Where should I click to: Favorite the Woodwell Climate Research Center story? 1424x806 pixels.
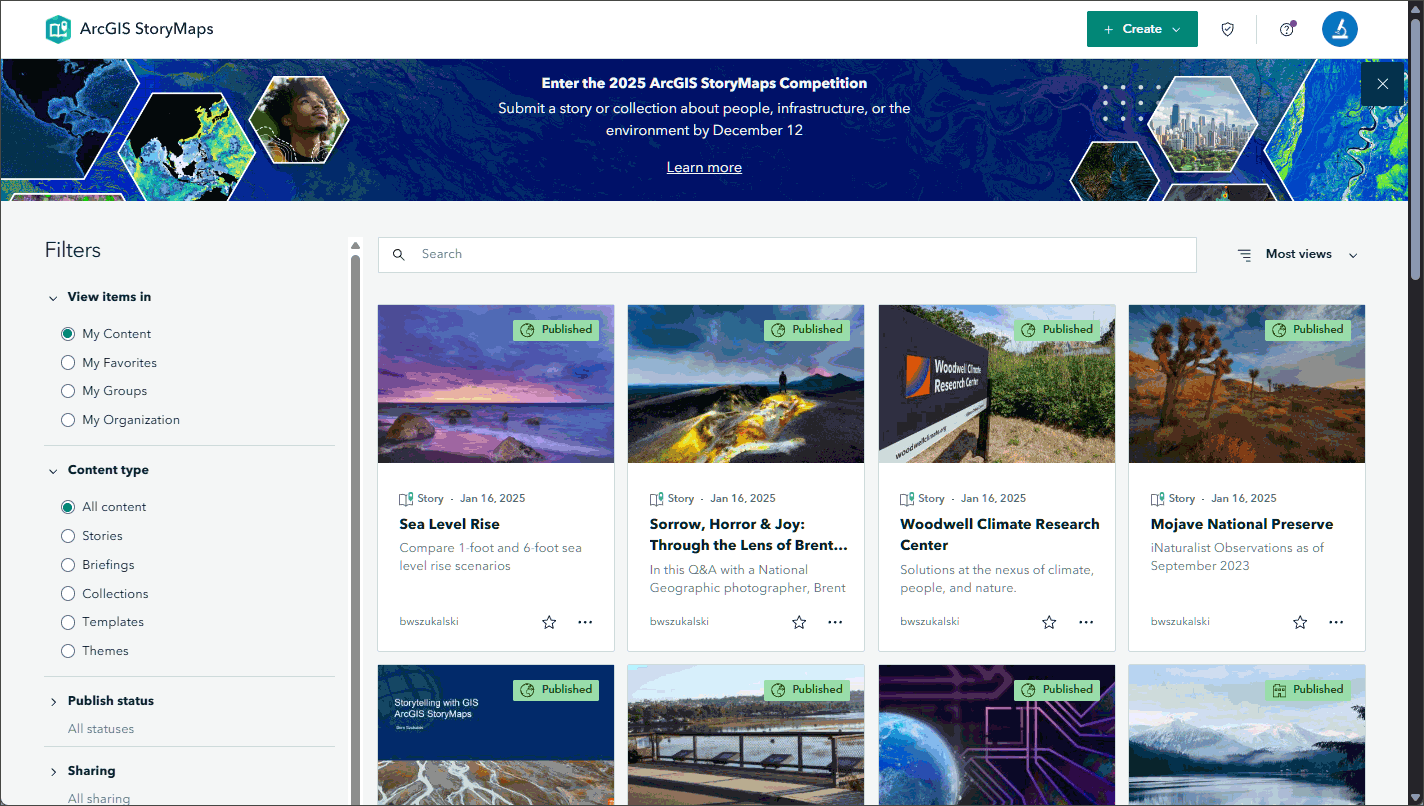pos(1049,622)
